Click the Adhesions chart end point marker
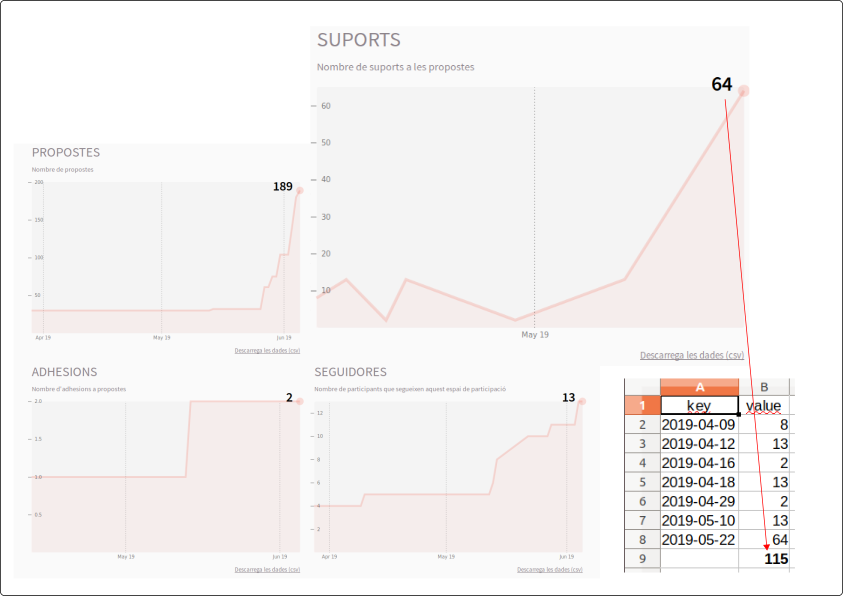 coord(299,401)
